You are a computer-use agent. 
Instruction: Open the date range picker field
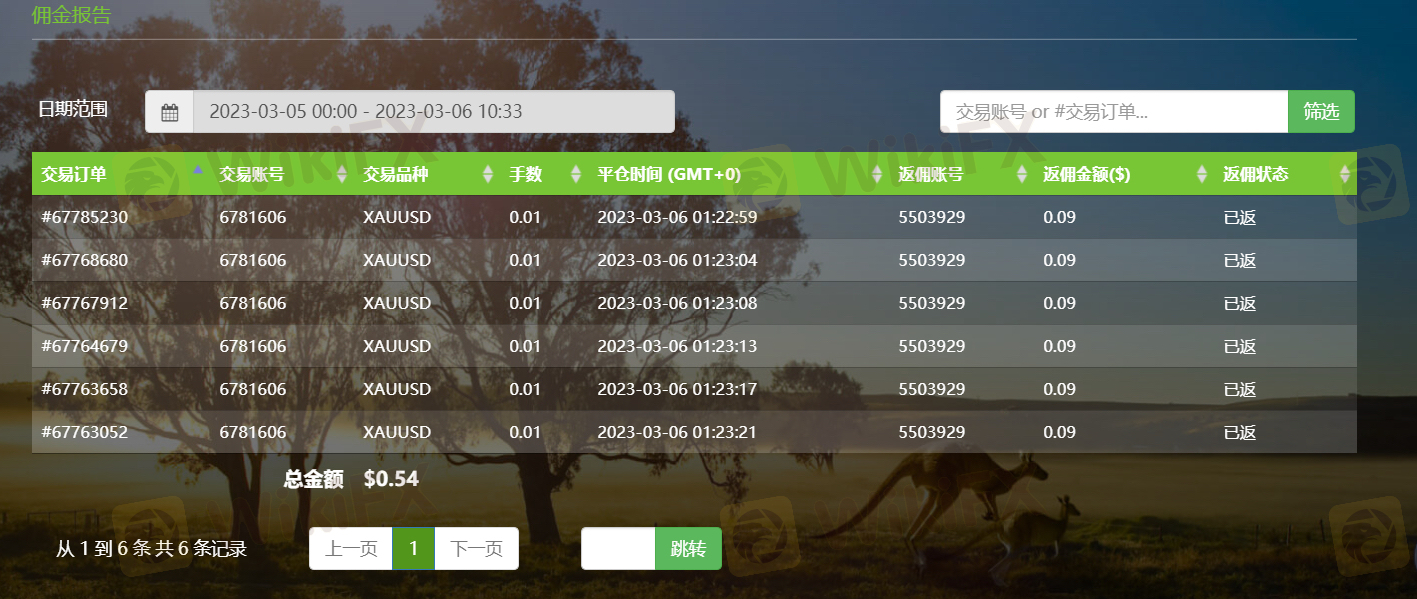tap(433, 112)
